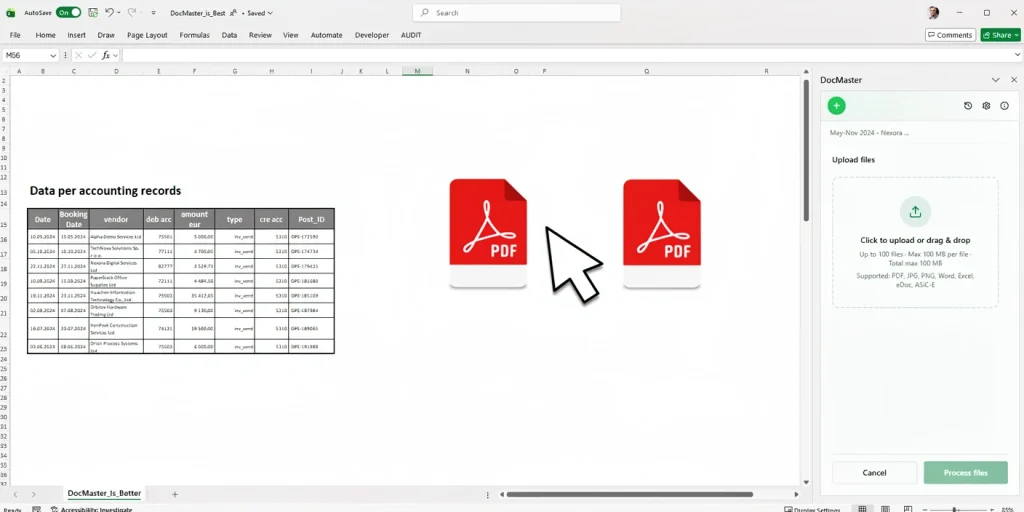The height and width of the screenshot is (512, 1024).
Task: Click the formula bar confirm checkmark icon
Action: (x=92, y=56)
